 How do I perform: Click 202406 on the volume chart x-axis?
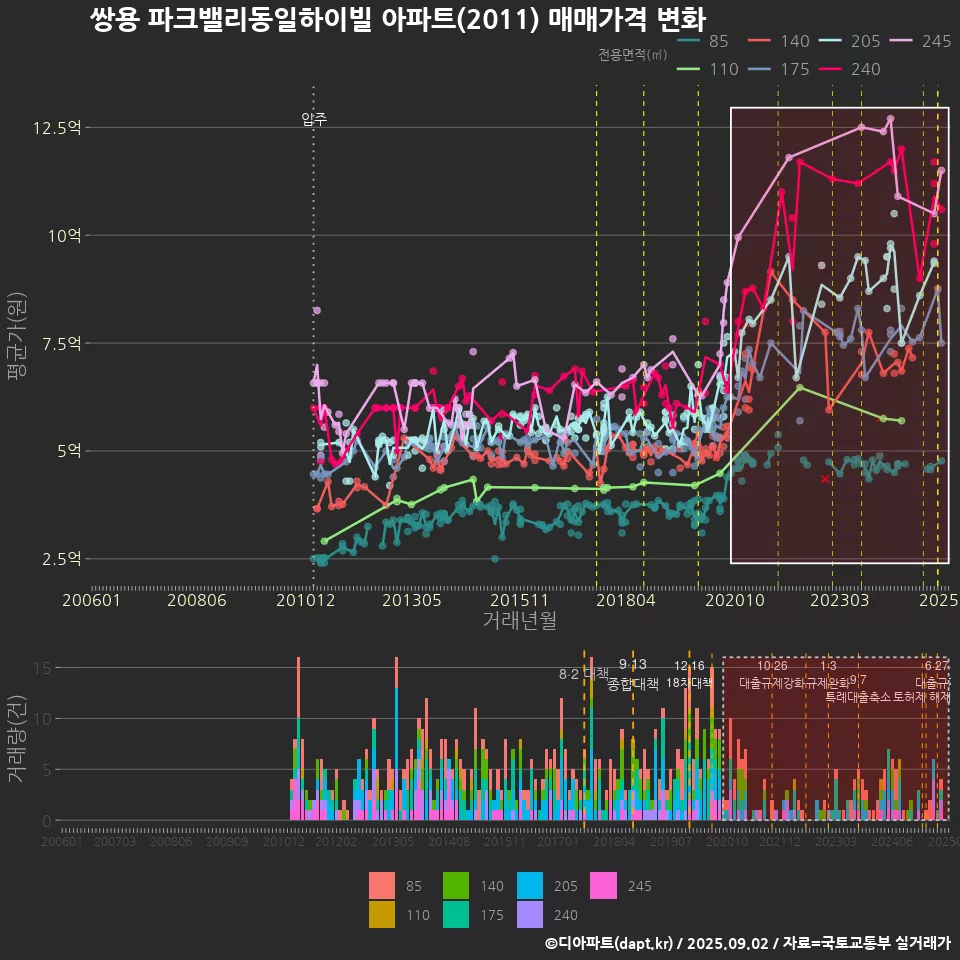pyautogui.click(x=892, y=841)
